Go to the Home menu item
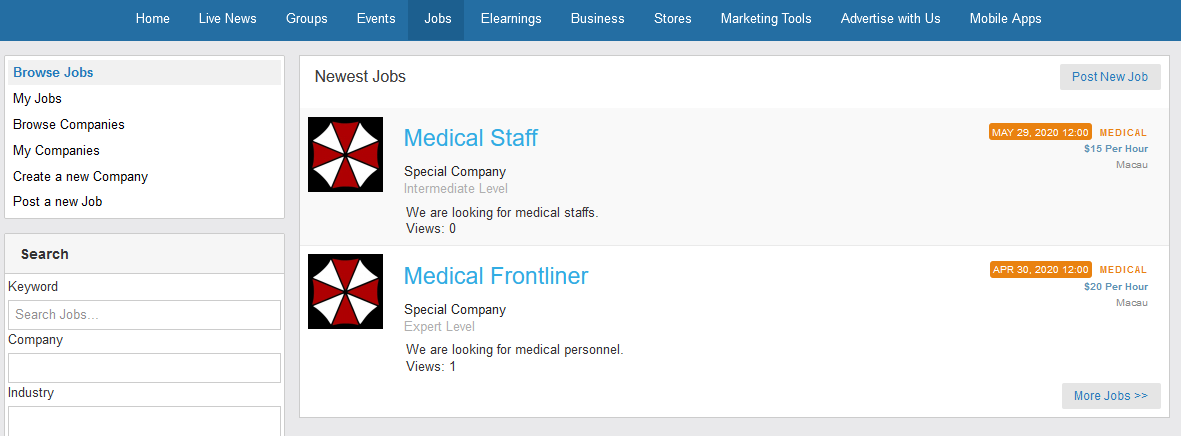The image size is (1181, 436). 152,19
